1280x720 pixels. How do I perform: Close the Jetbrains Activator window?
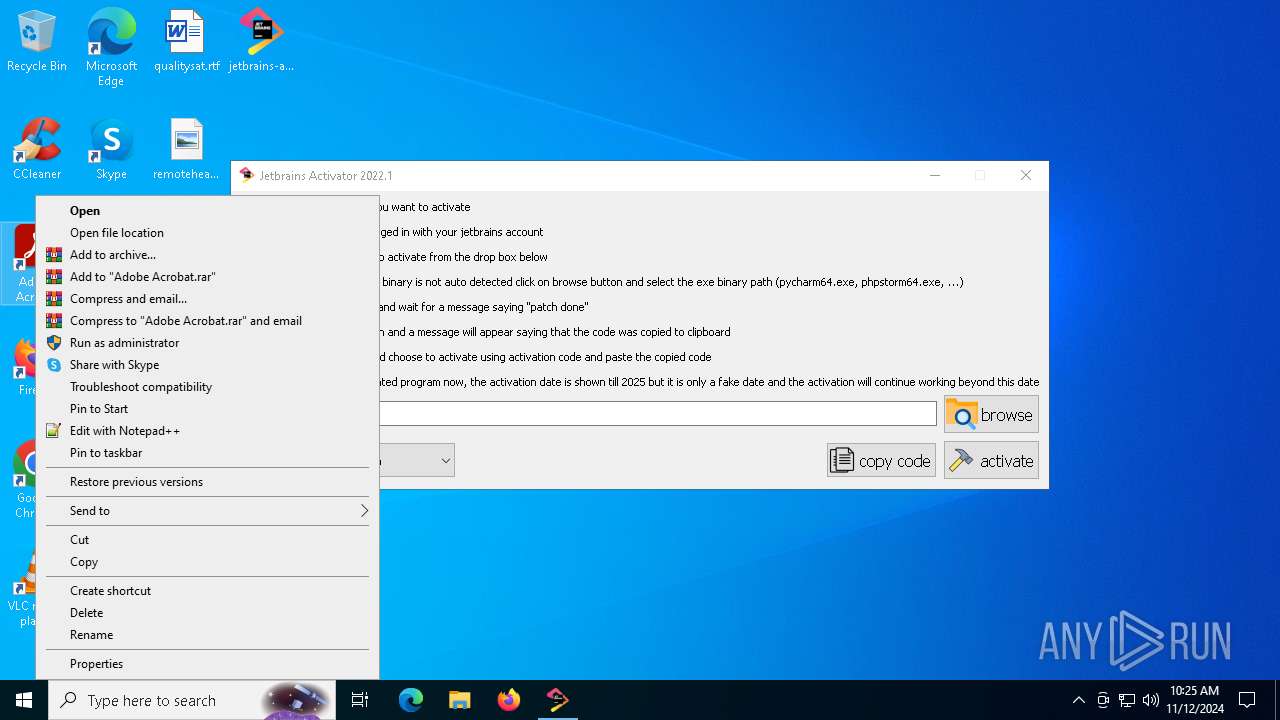click(x=1025, y=175)
